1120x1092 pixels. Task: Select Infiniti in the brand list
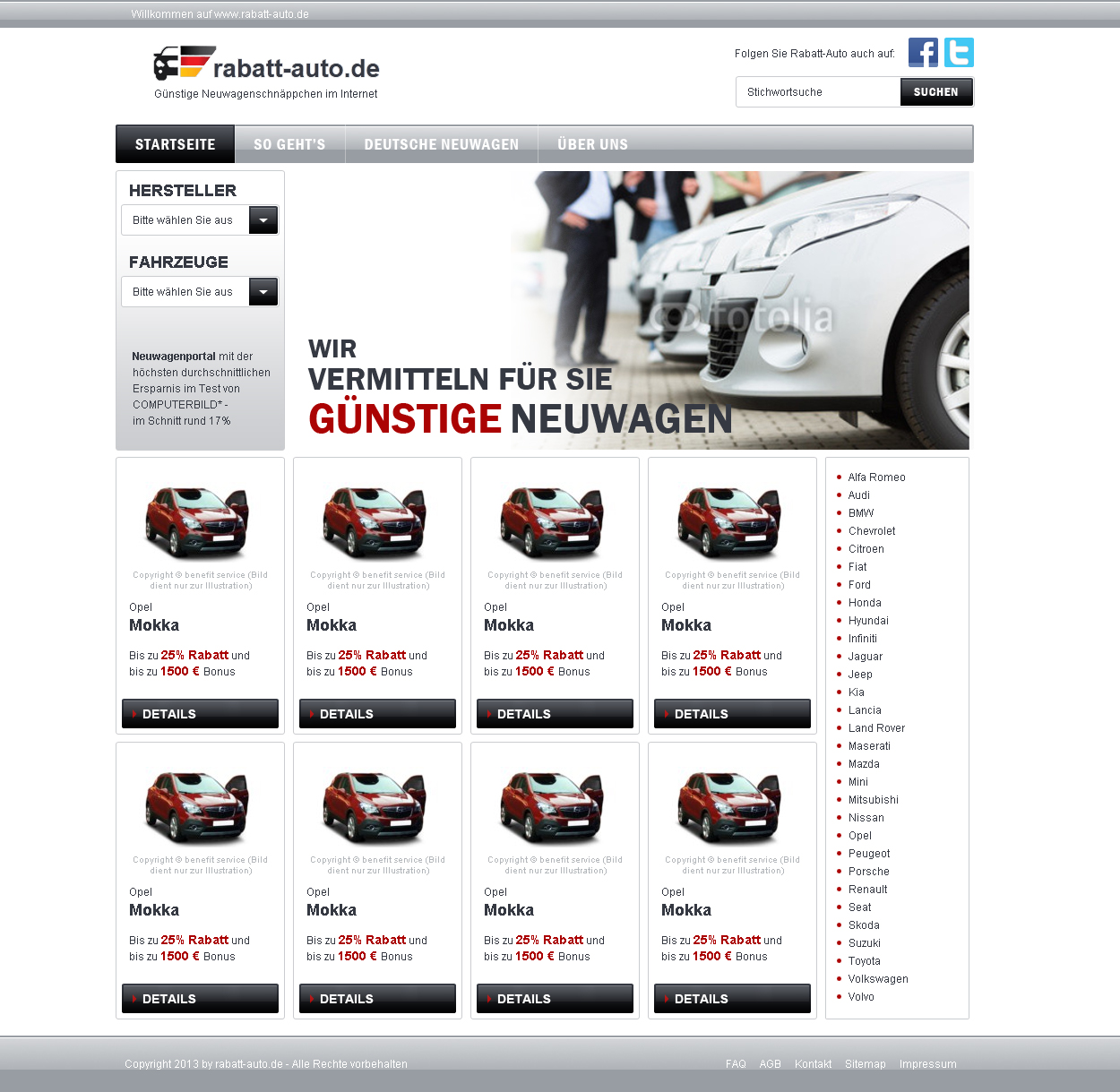click(x=863, y=639)
